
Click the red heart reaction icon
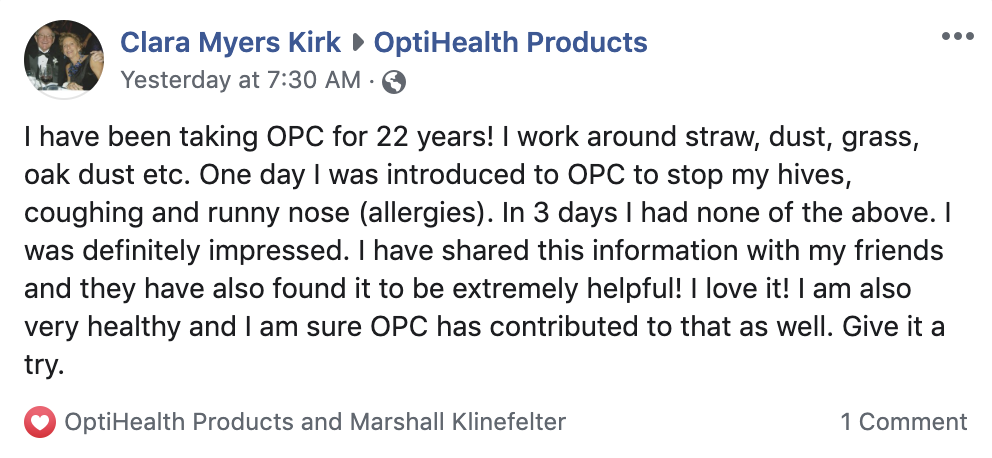coord(40,422)
